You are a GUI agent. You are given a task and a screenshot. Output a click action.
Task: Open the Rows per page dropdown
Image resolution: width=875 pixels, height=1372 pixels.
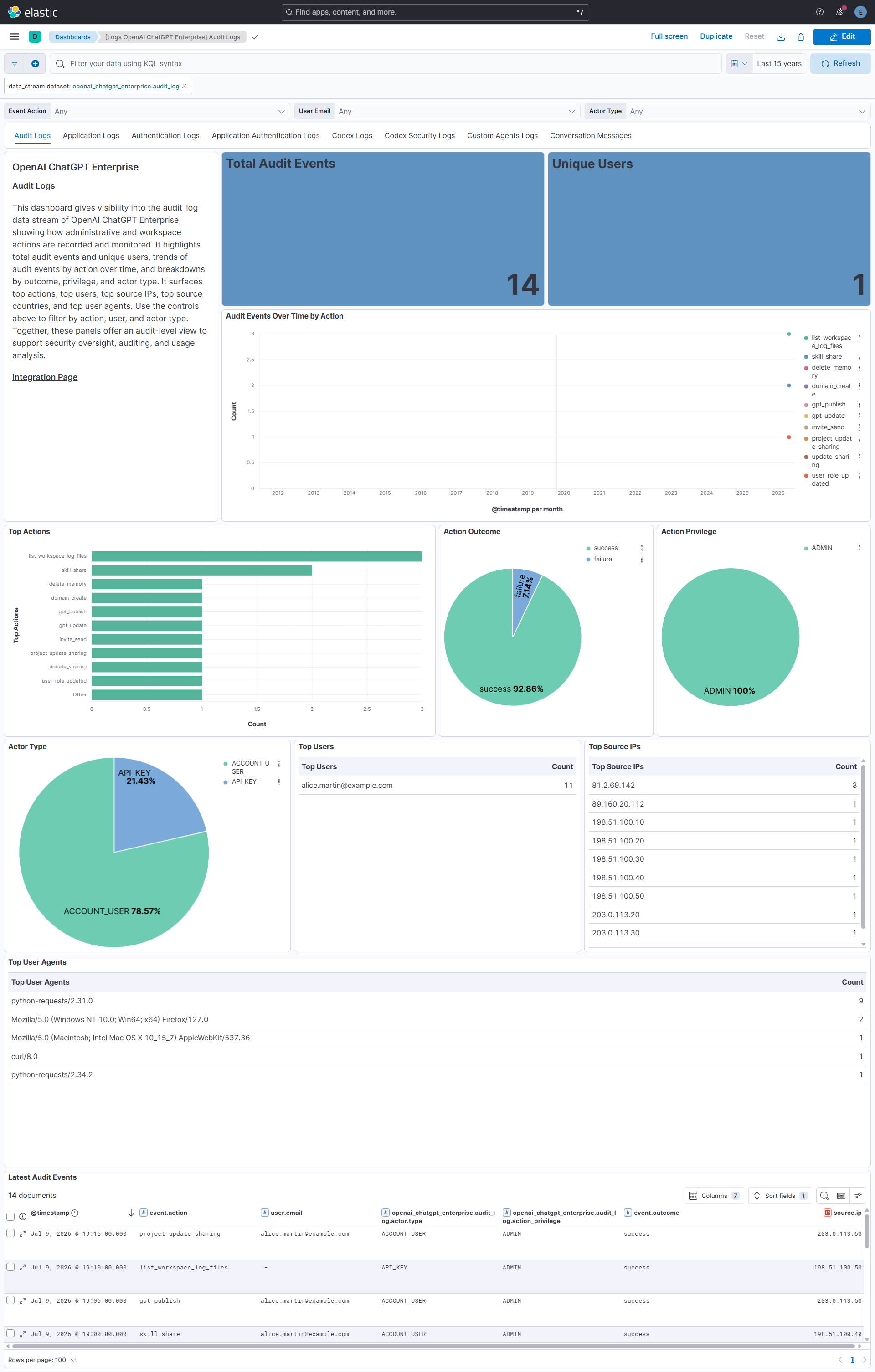42,1360
